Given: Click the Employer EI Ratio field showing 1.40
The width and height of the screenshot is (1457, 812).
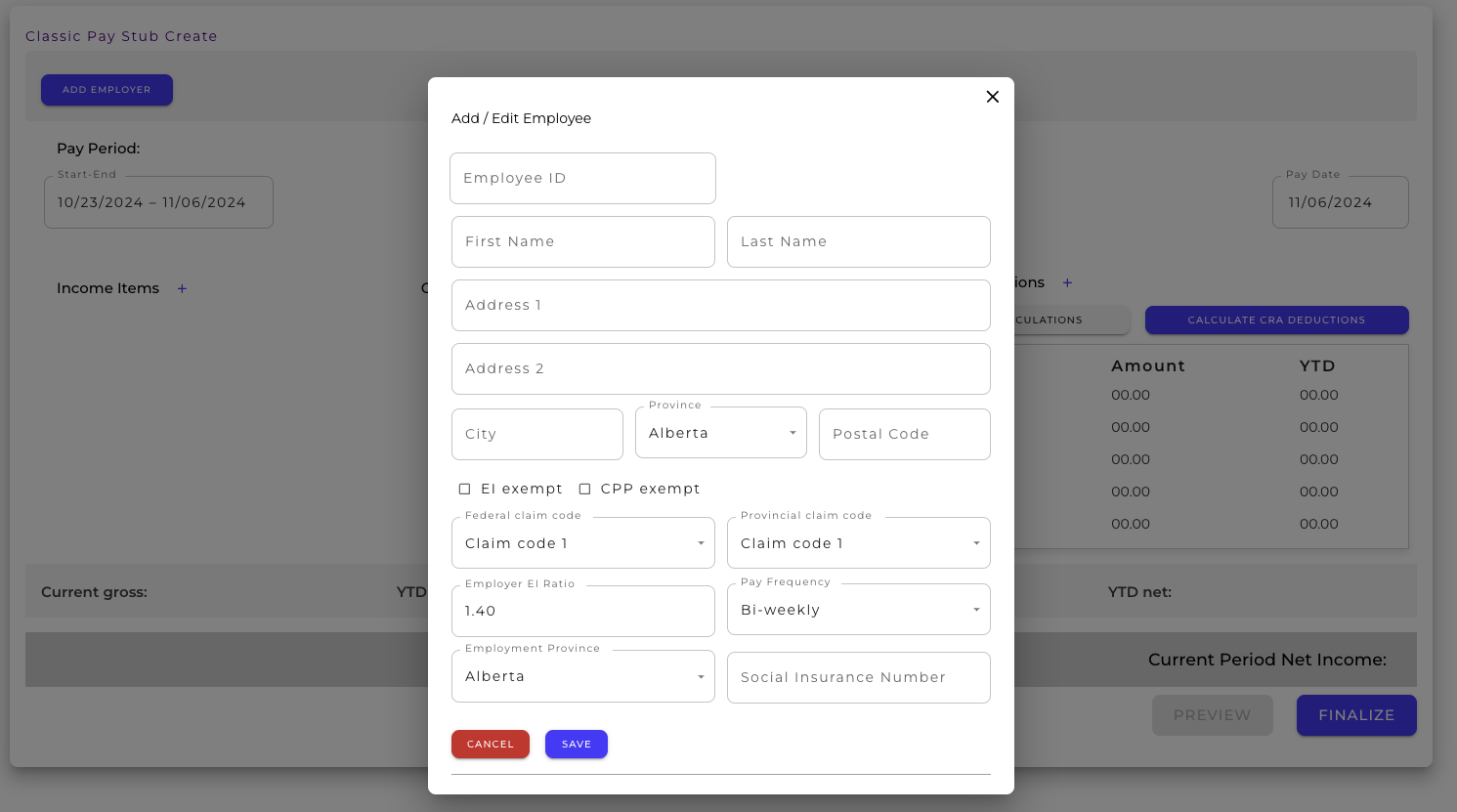Looking at the screenshot, I should tap(583, 611).
